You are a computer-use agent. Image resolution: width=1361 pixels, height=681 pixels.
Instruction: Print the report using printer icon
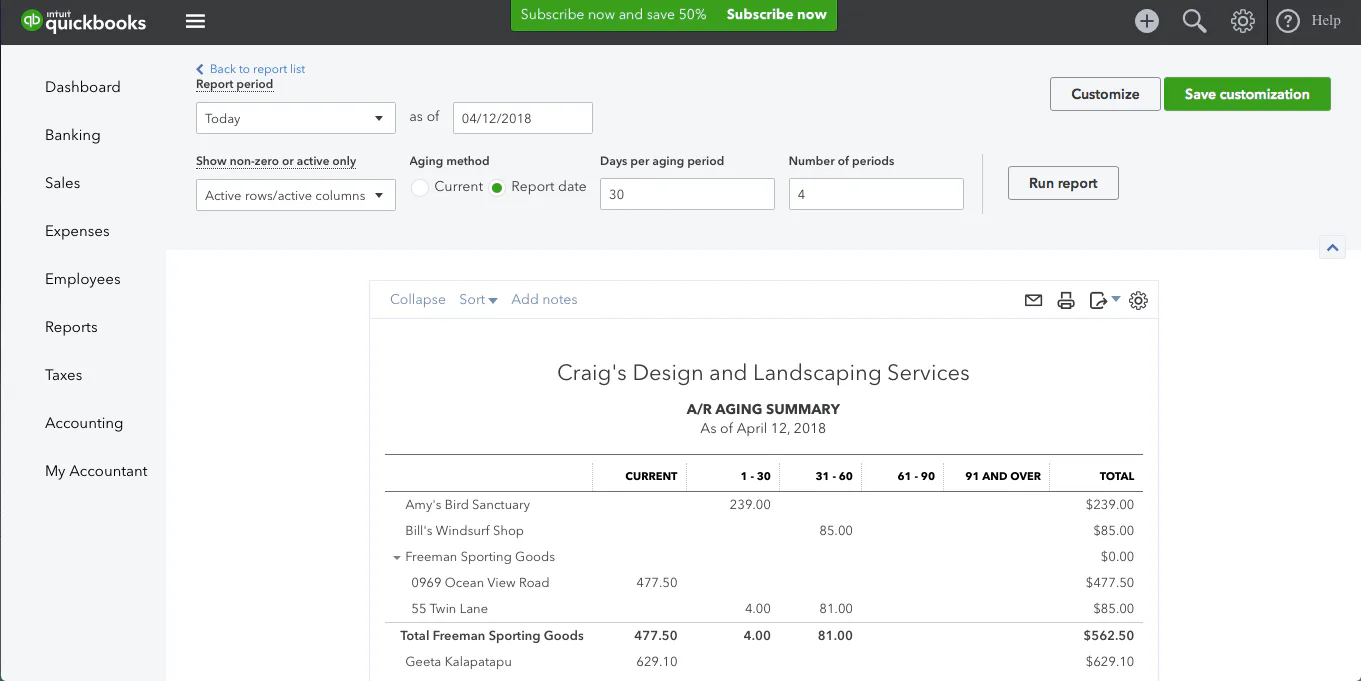1066,300
